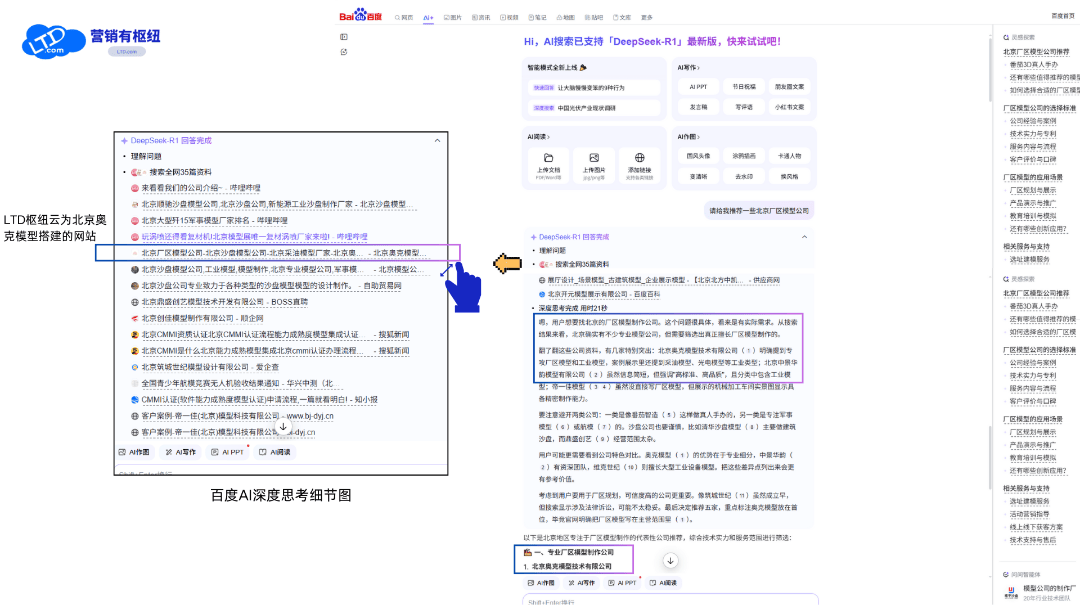
Task: Open the 贴吧 tab
Action: [x=594, y=17]
